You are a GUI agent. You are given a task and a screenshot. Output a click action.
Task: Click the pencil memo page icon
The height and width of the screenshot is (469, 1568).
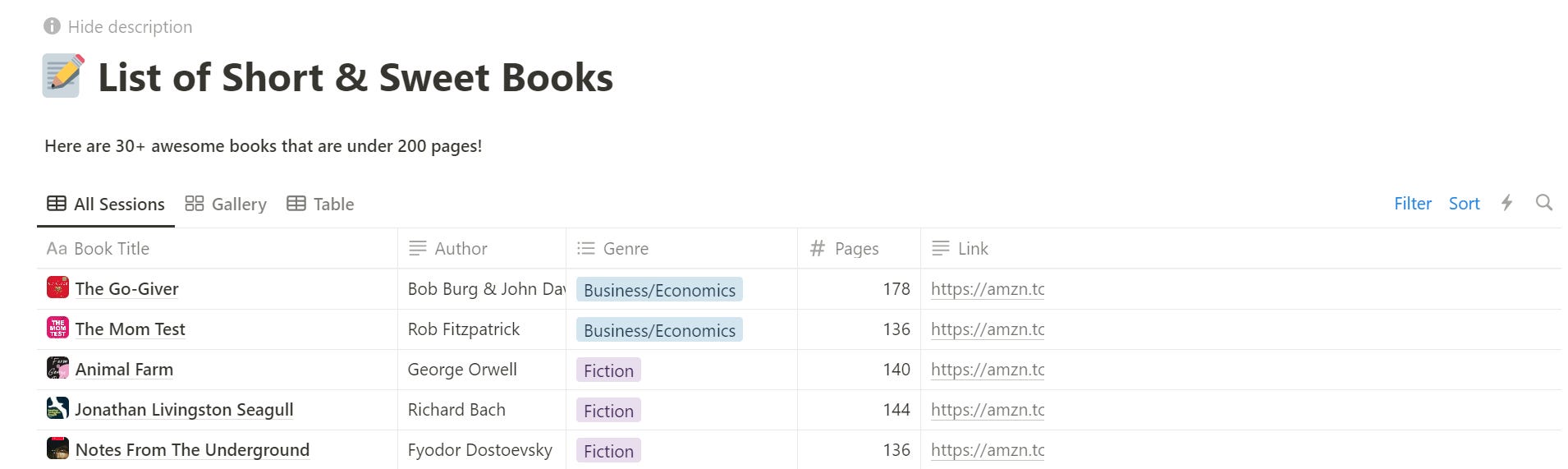click(63, 76)
